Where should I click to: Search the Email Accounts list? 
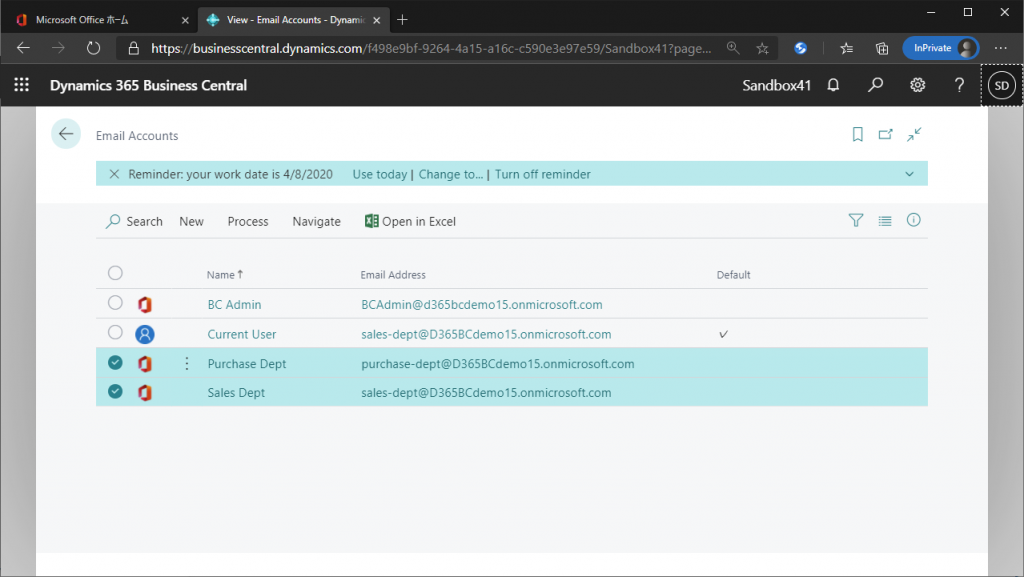coord(134,221)
